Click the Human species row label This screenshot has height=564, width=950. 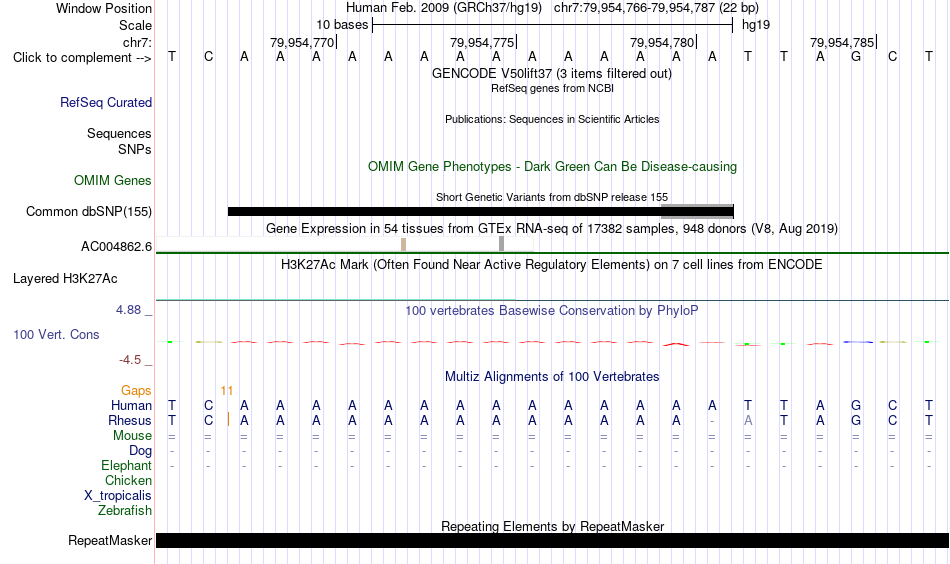tap(131, 405)
